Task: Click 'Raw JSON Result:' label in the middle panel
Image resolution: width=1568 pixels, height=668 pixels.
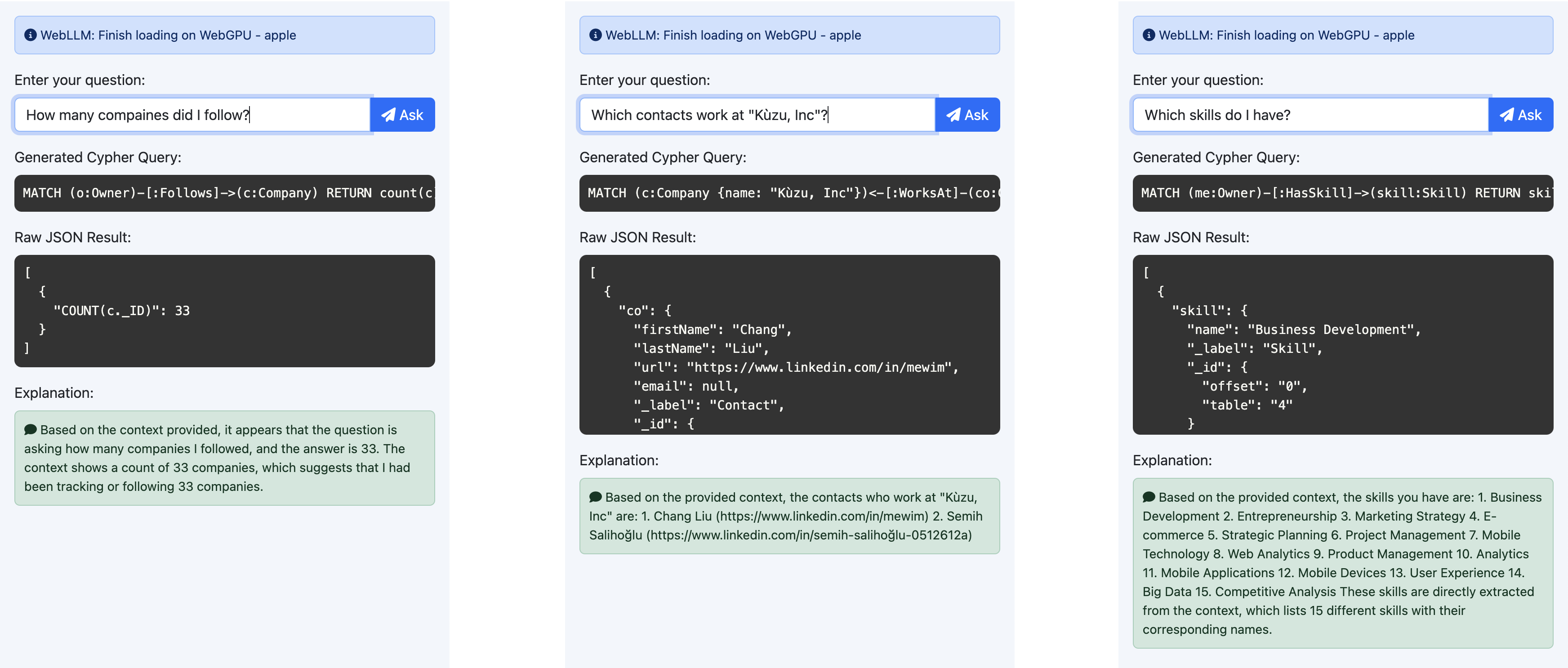Action: click(x=637, y=237)
